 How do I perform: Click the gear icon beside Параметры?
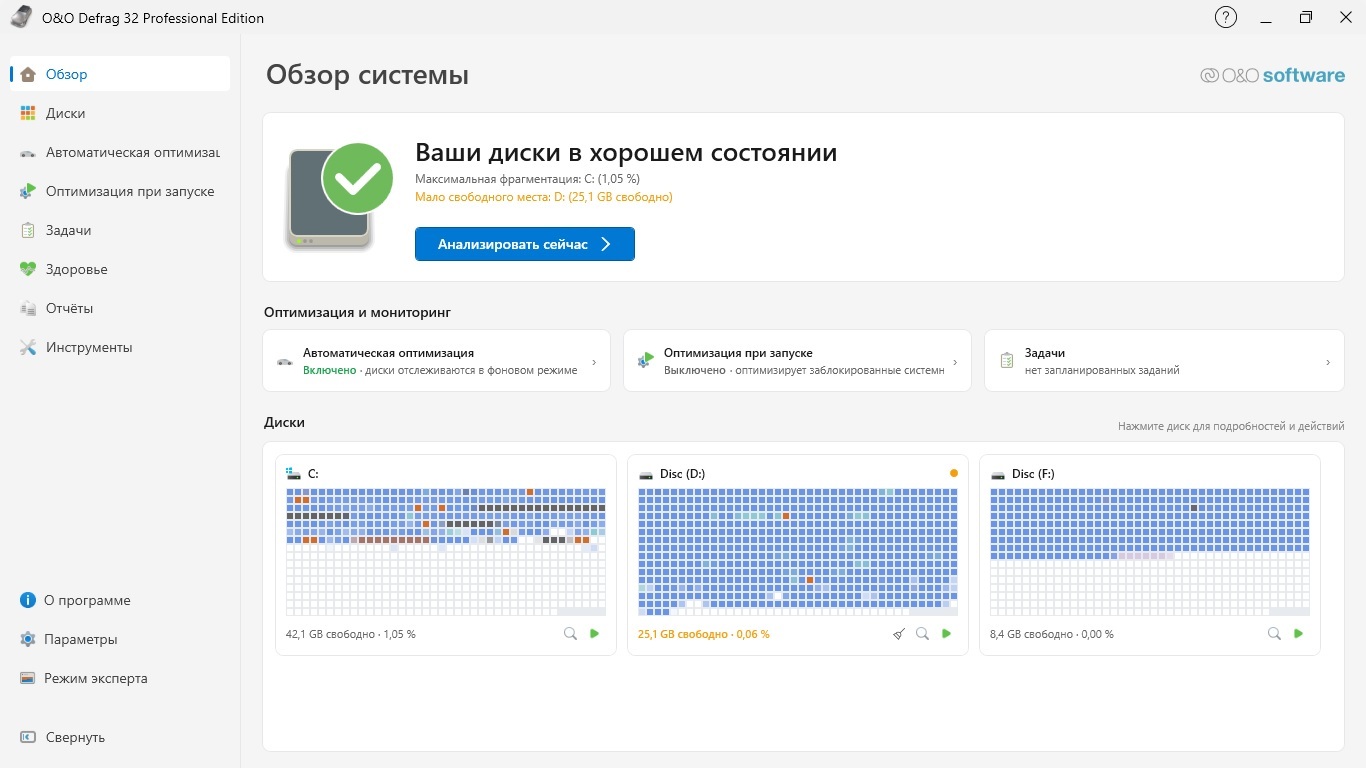pos(28,639)
